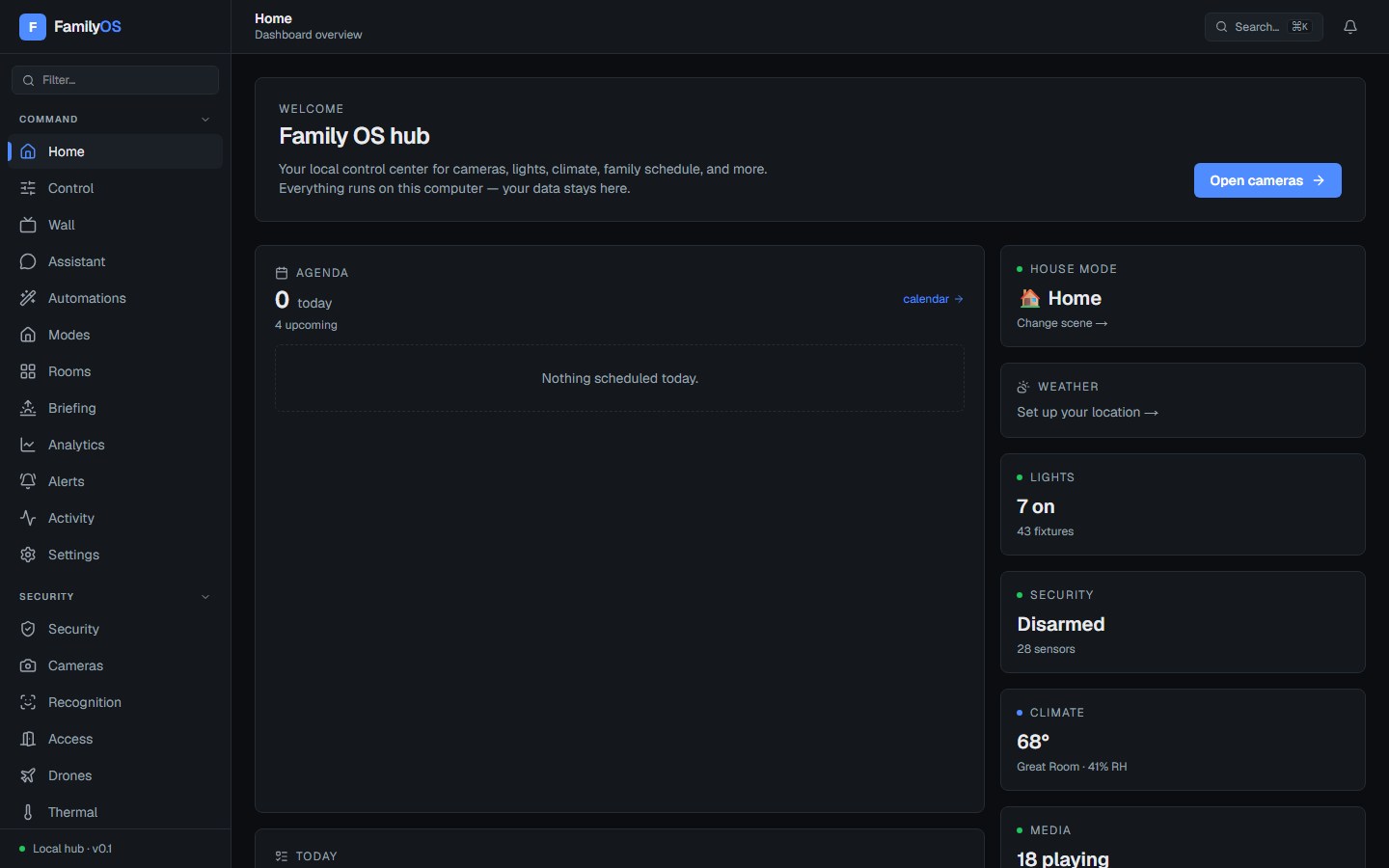Click the "Family OS hub" heading
The width and height of the screenshot is (1389, 868).
pos(354,136)
